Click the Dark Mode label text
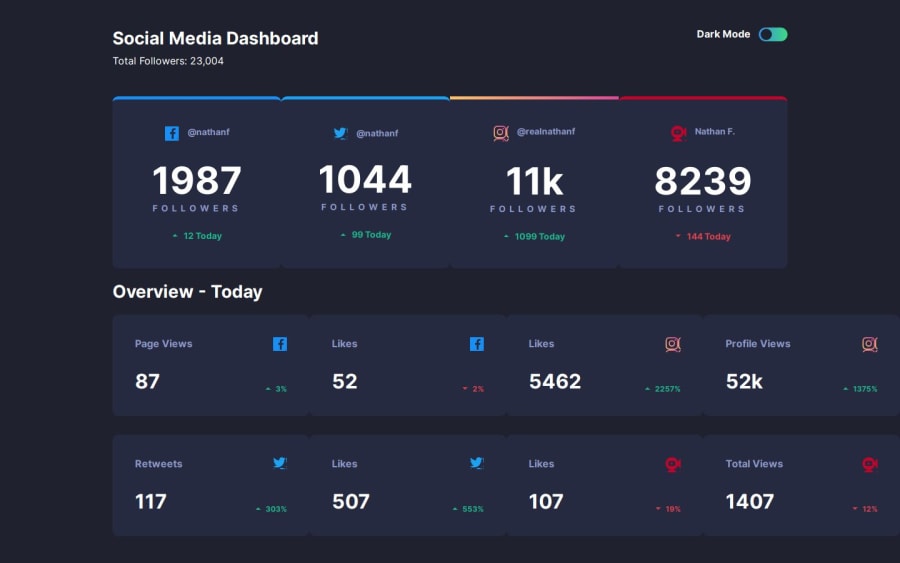Viewport: 900px width, 563px height. coord(723,34)
